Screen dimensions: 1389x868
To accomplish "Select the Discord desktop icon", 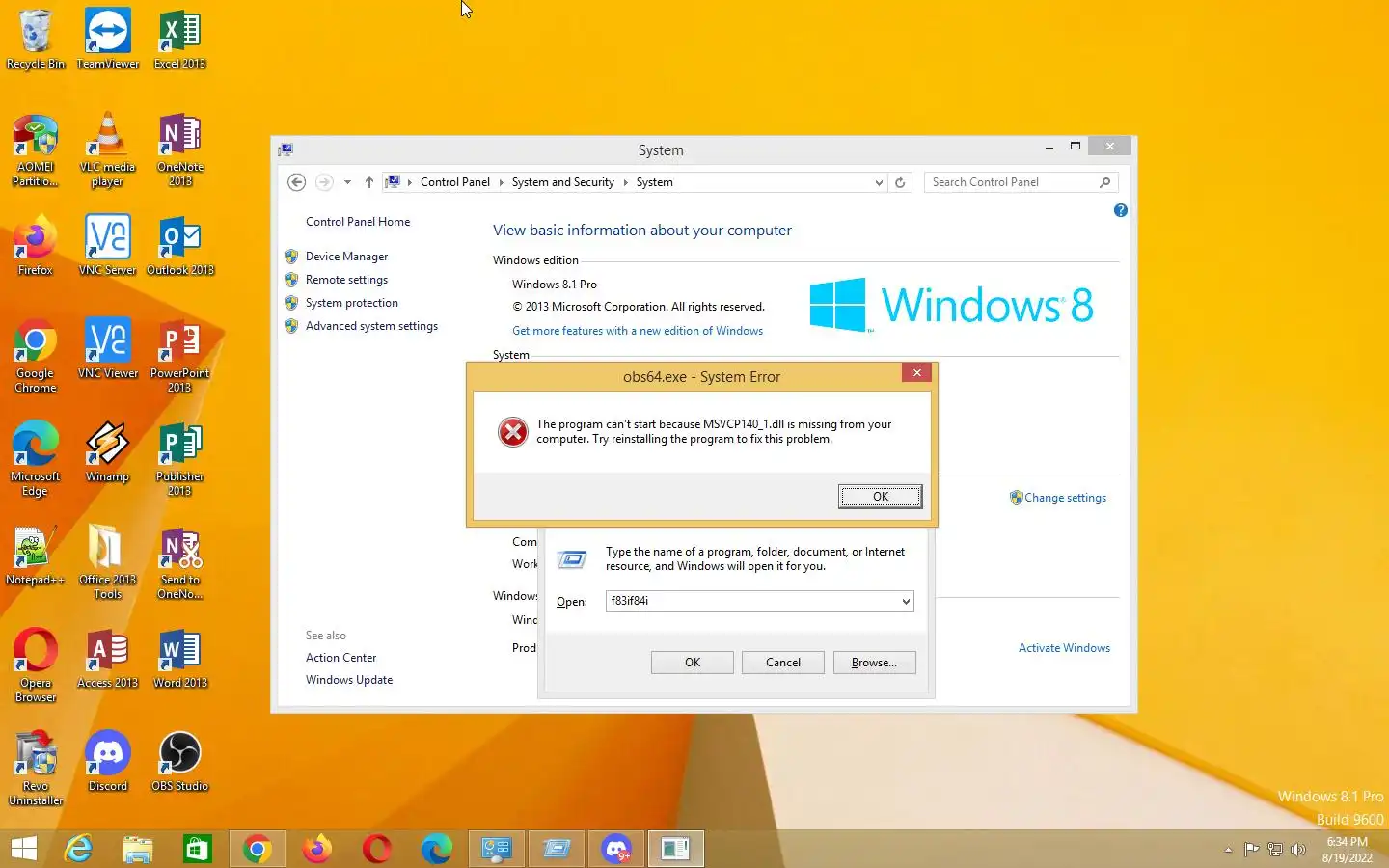I will click(x=107, y=762).
